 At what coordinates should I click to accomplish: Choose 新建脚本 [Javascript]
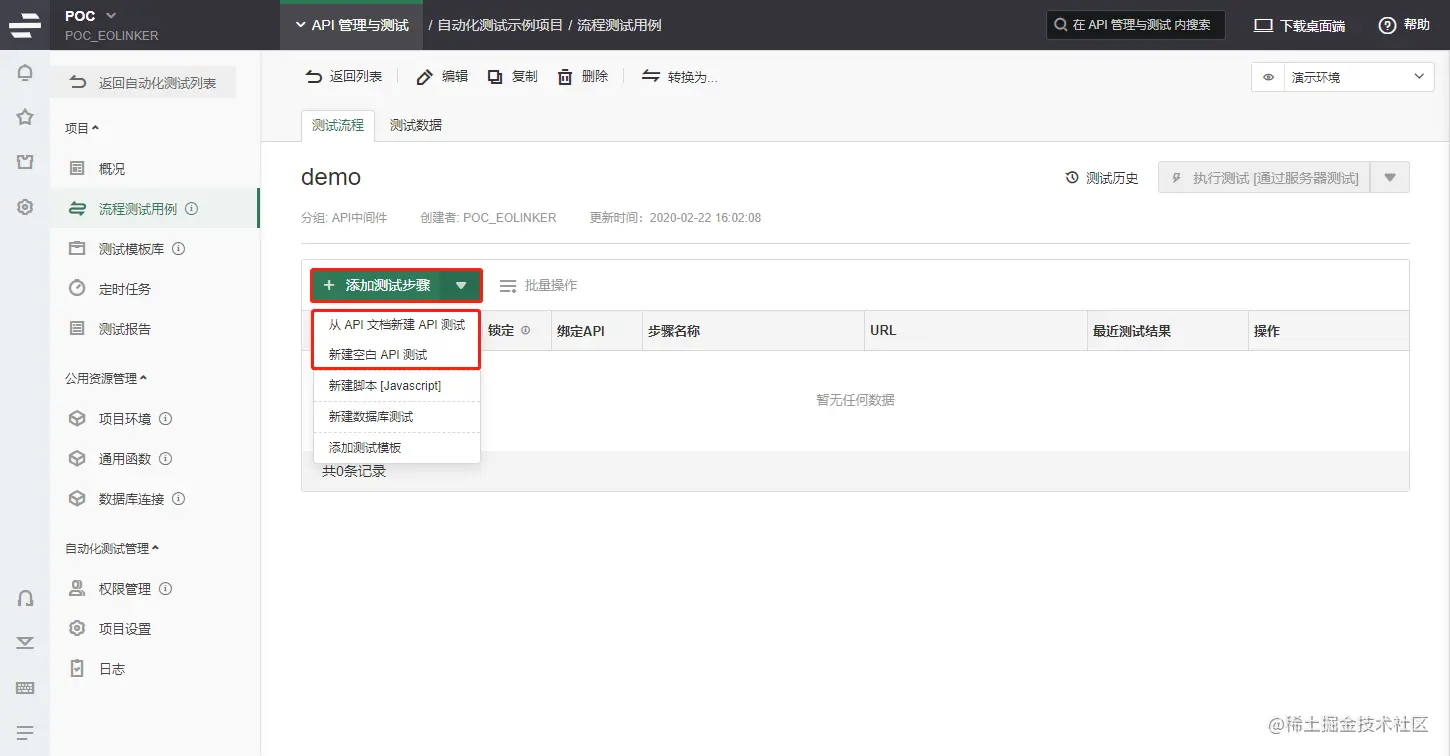pos(397,385)
